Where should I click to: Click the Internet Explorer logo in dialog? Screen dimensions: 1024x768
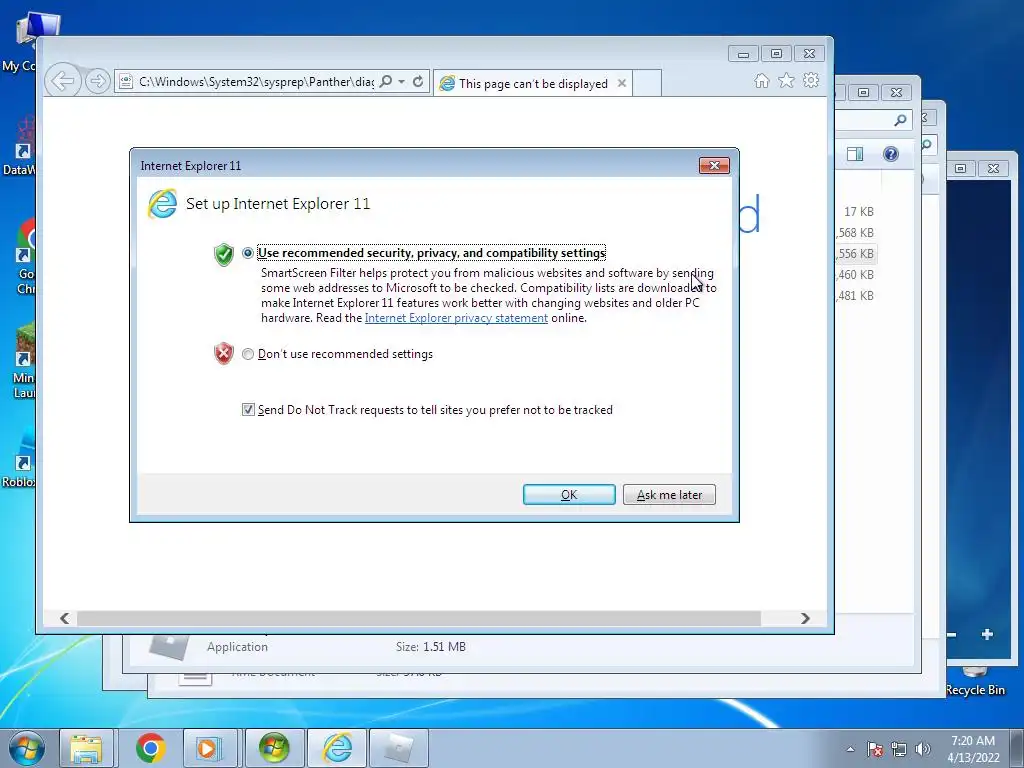(x=162, y=203)
